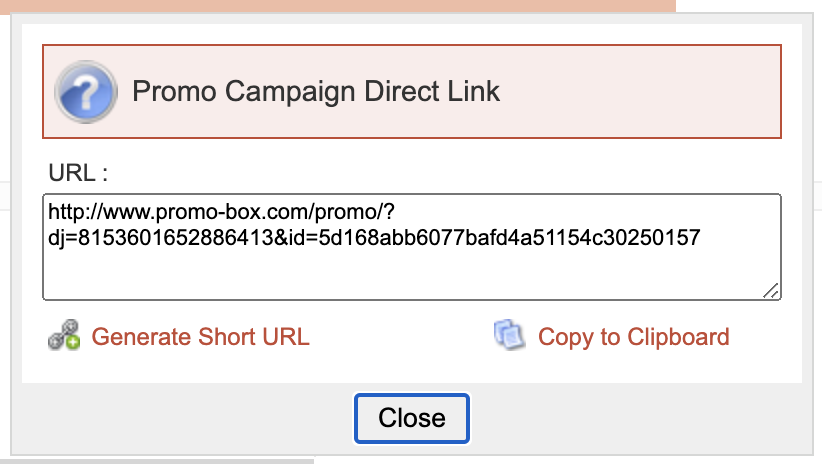
Task: Click the green plus badge on the link icon
Action: click(x=72, y=343)
